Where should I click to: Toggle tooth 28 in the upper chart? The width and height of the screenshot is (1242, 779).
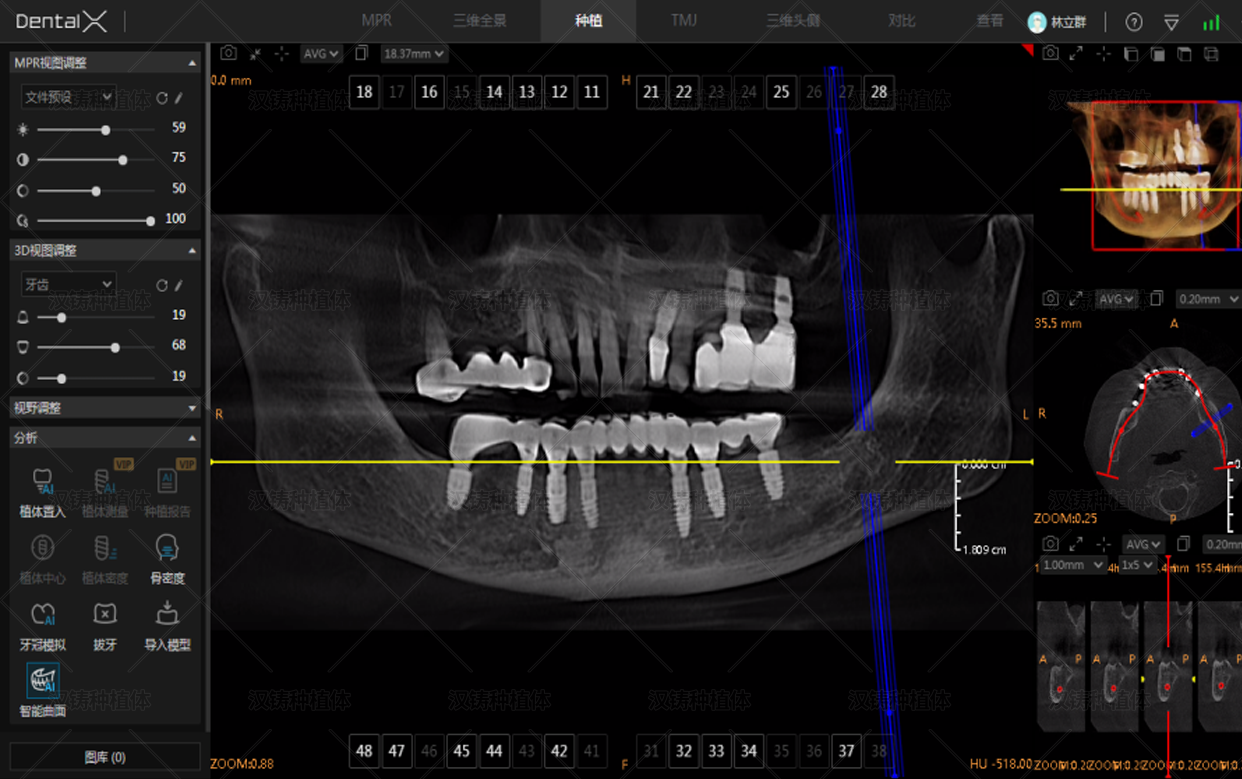pos(879,92)
